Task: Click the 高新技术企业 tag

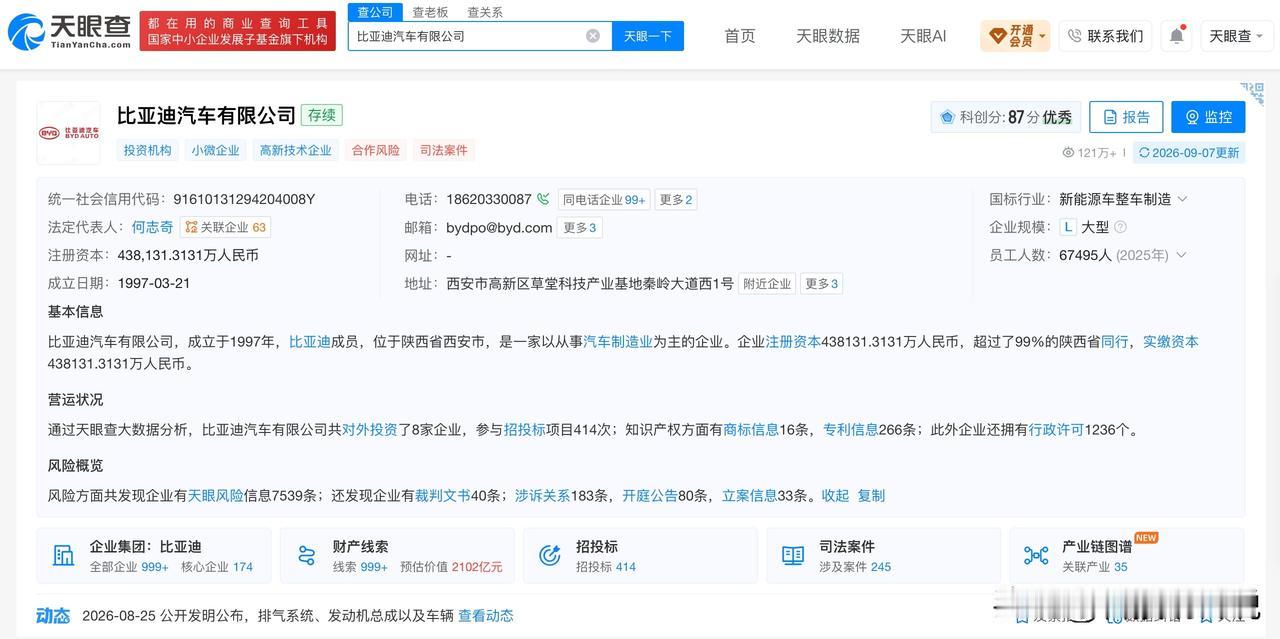Action: (296, 150)
